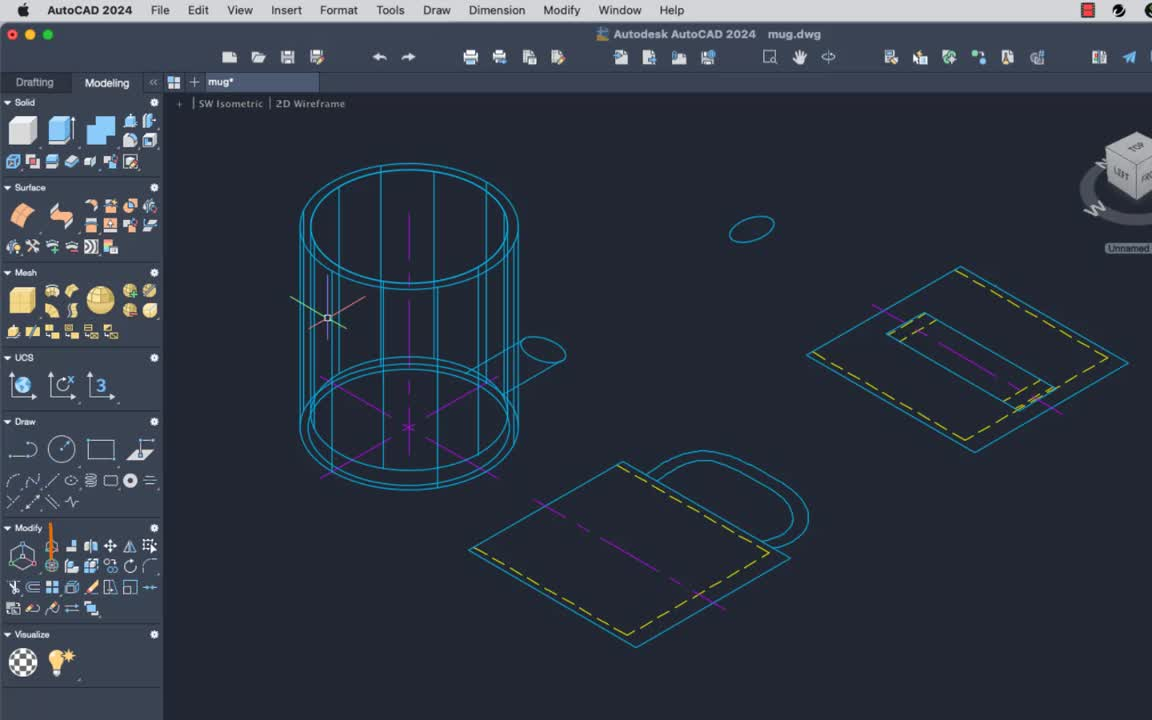
Task: Switch to the Modeling tab
Action: [107, 83]
